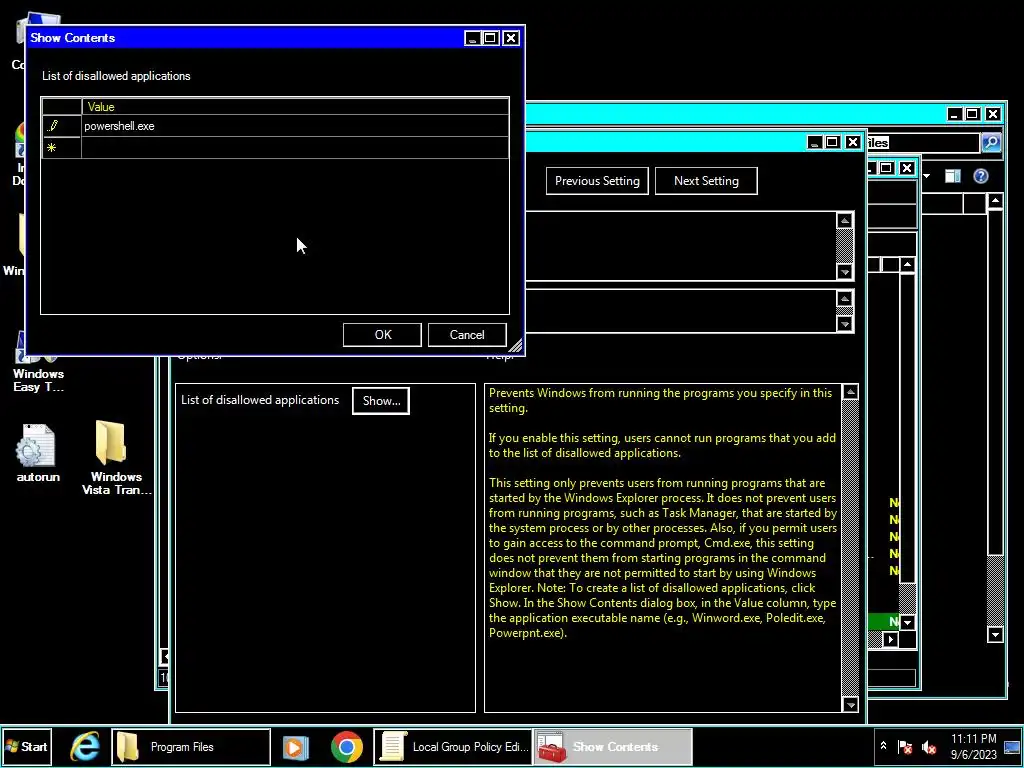The height and width of the screenshot is (768, 1024).
Task: Click up arrow of second policy text box
Action: pos(844,298)
